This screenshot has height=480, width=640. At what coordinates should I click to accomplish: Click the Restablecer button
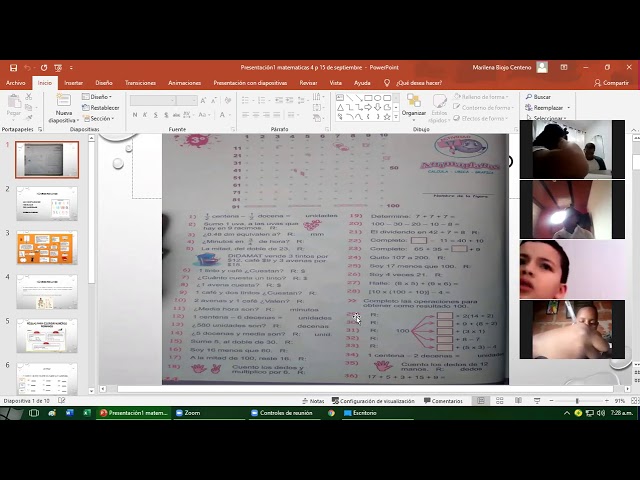click(101, 108)
